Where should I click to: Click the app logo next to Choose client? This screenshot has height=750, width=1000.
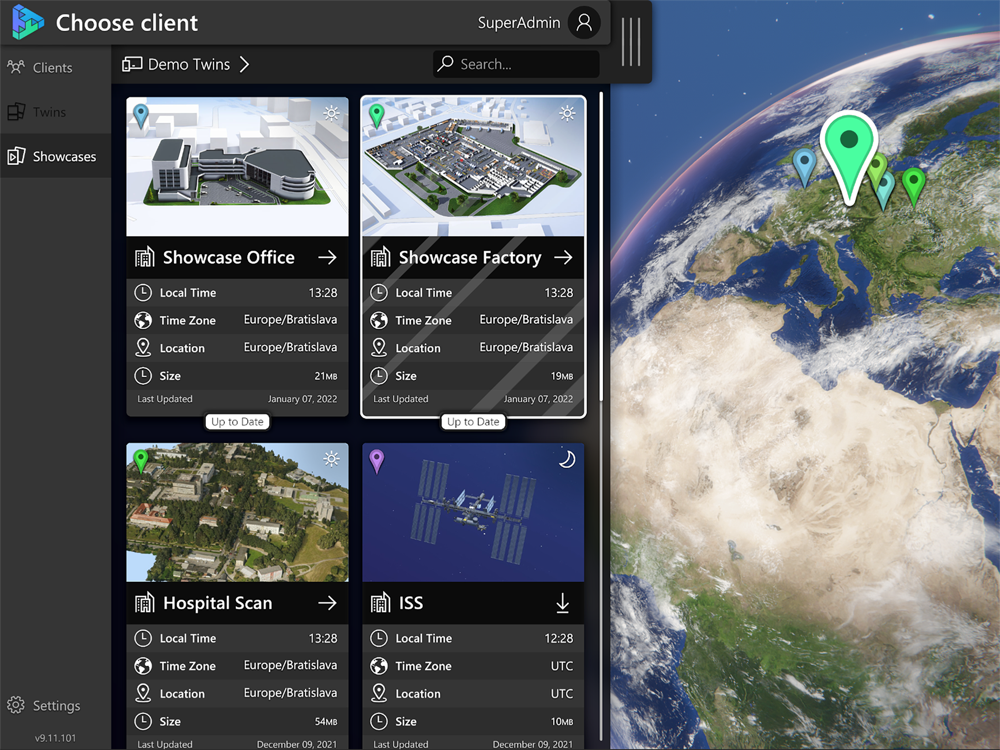click(x=28, y=22)
